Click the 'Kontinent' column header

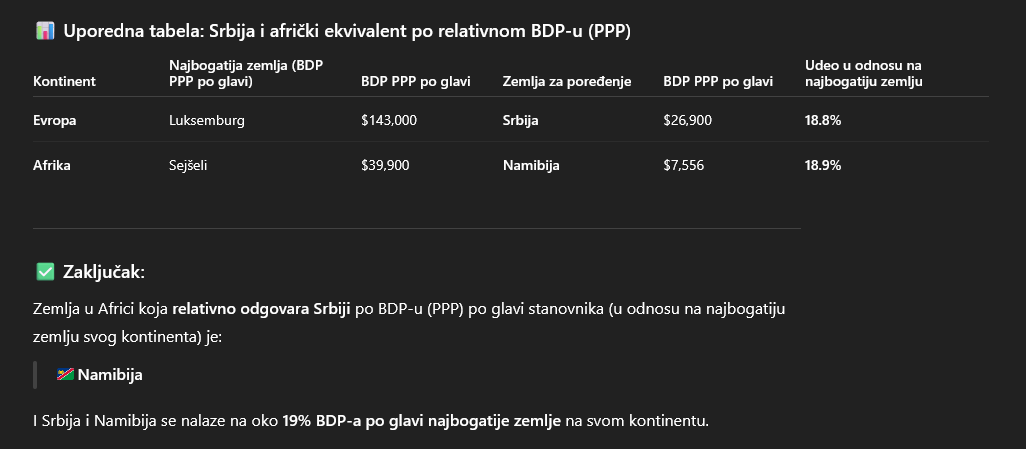[x=65, y=81]
